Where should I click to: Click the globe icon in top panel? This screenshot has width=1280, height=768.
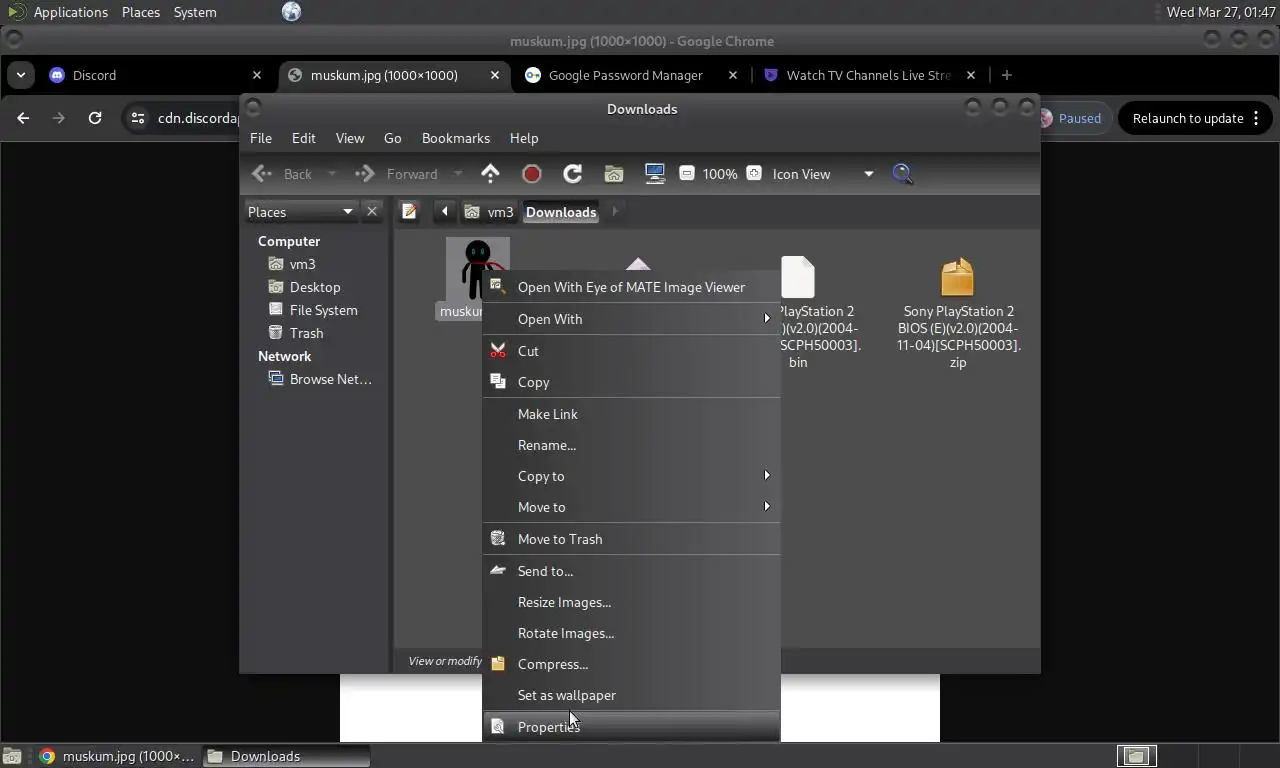tap(291, 12)
